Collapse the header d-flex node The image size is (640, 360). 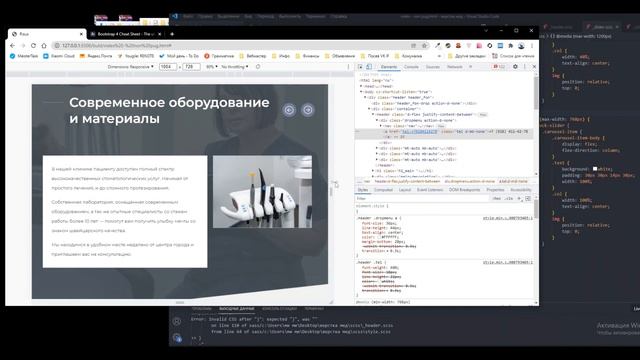tap(373, 115)
